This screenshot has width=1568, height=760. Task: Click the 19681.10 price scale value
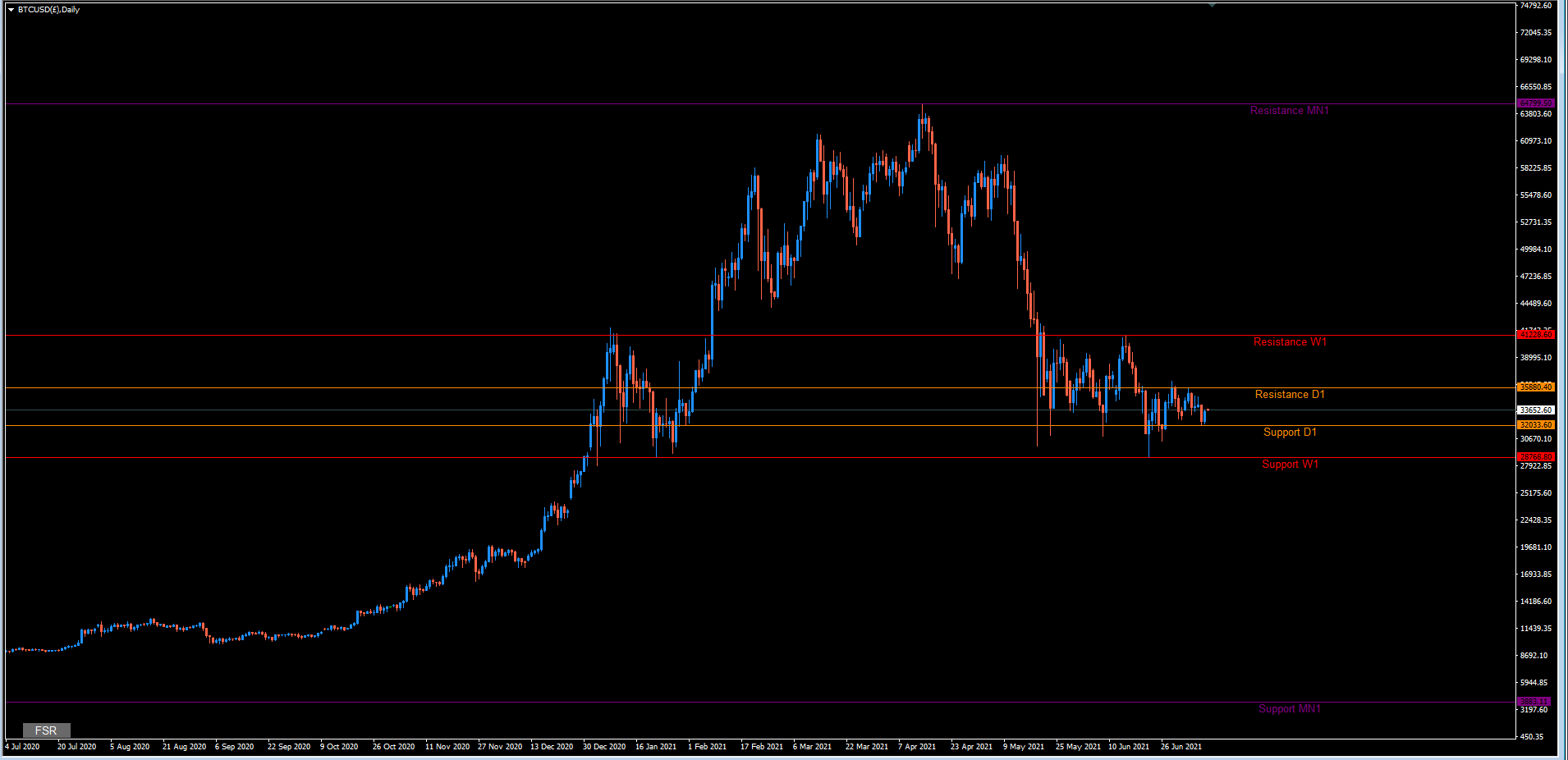click(1536, 547)
